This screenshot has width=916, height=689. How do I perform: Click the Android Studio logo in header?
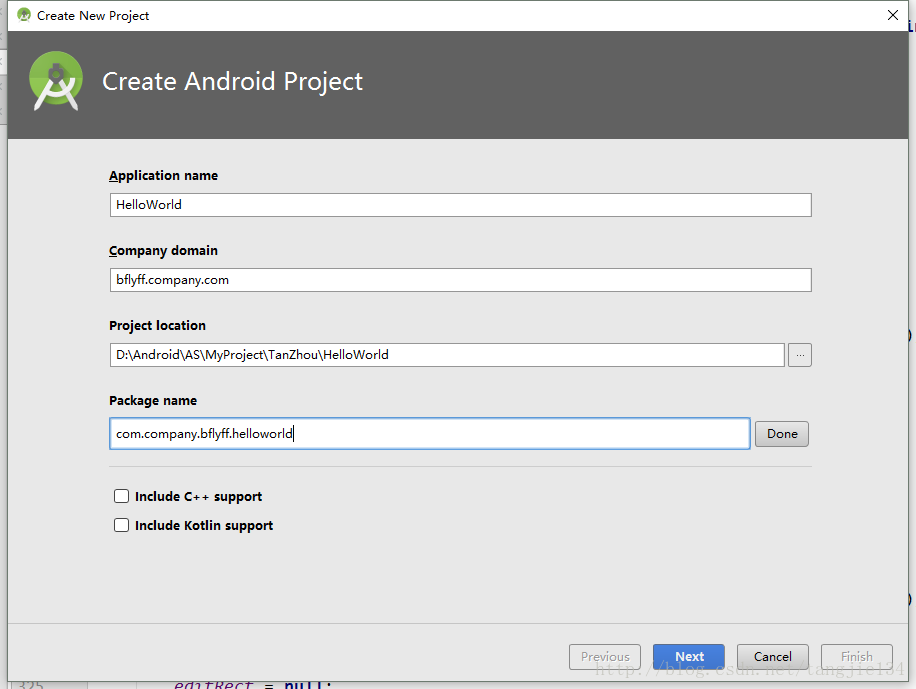tap(56, 81)
